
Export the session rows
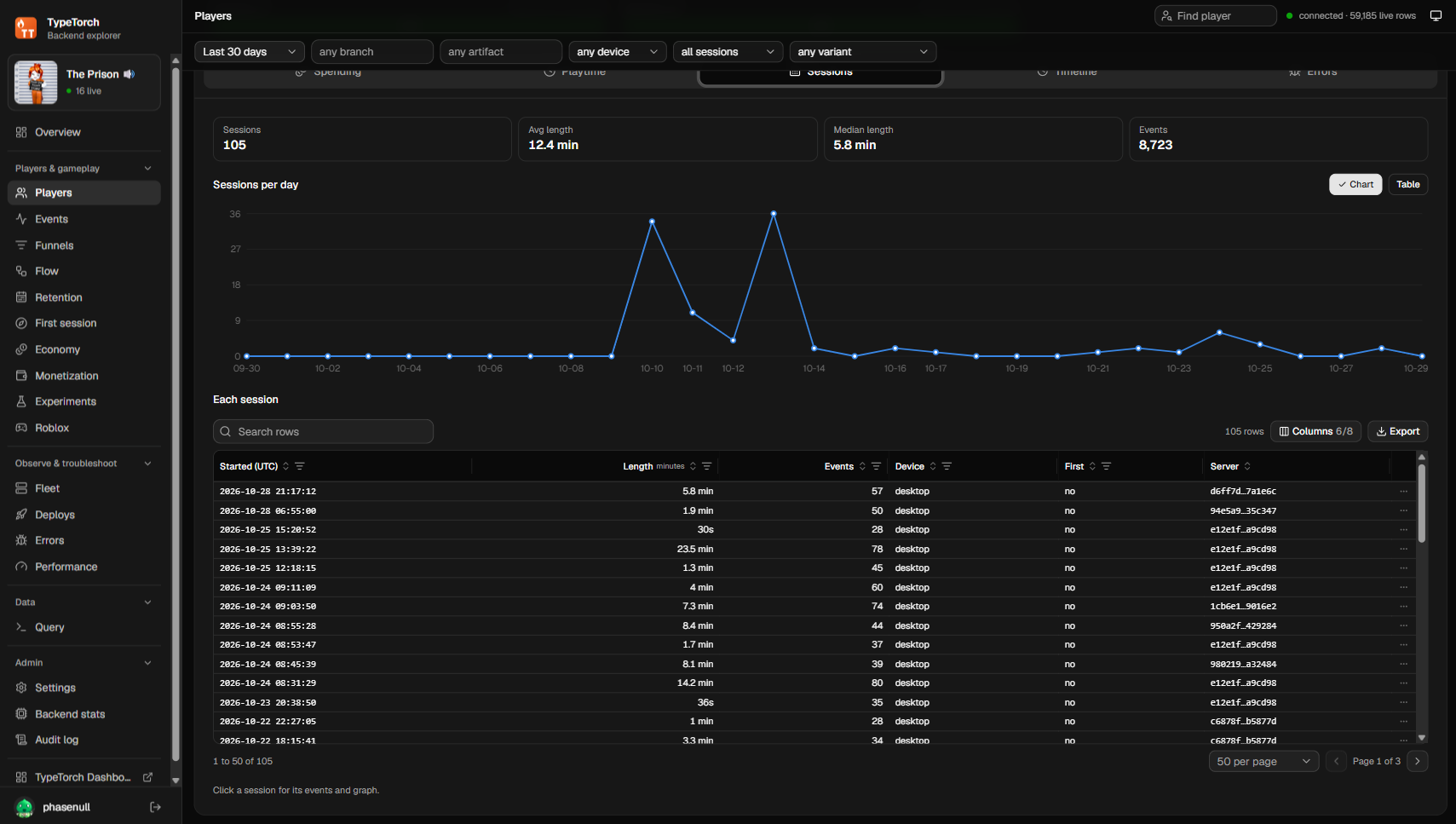[x=1397, y=431]
